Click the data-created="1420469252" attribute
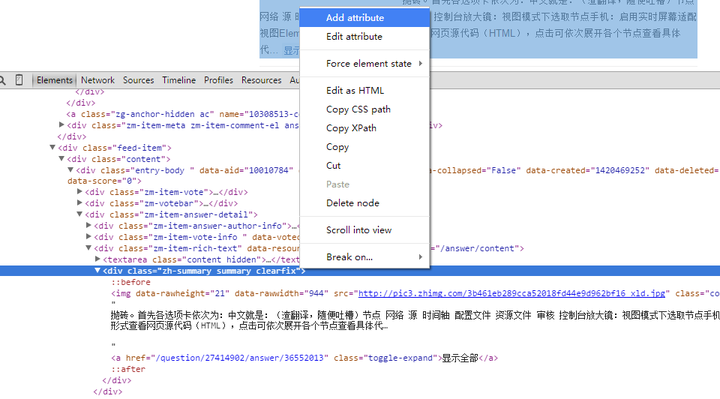 pyautogui.click(x=588, y=170)
